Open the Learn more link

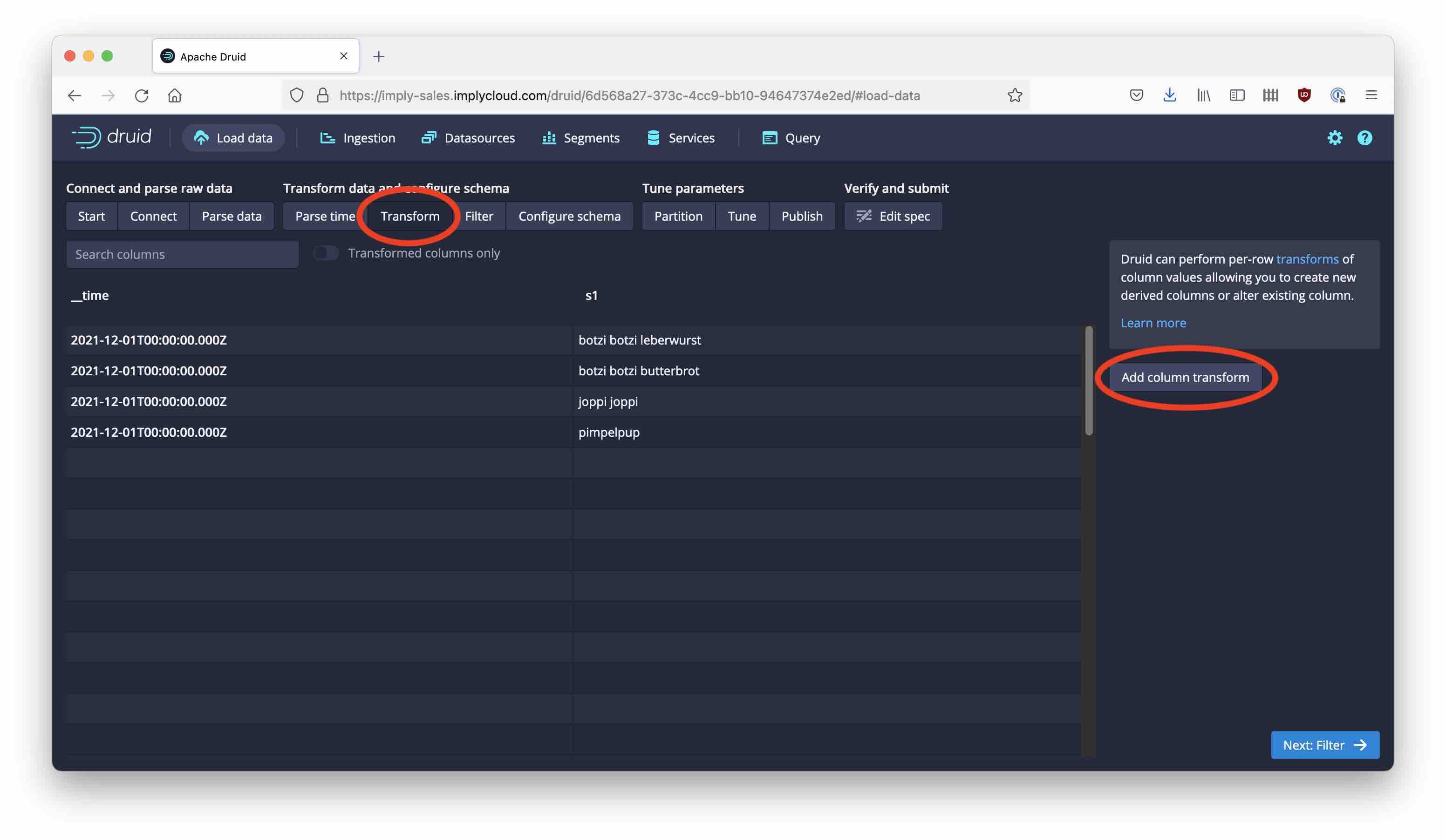point(1153,323)
